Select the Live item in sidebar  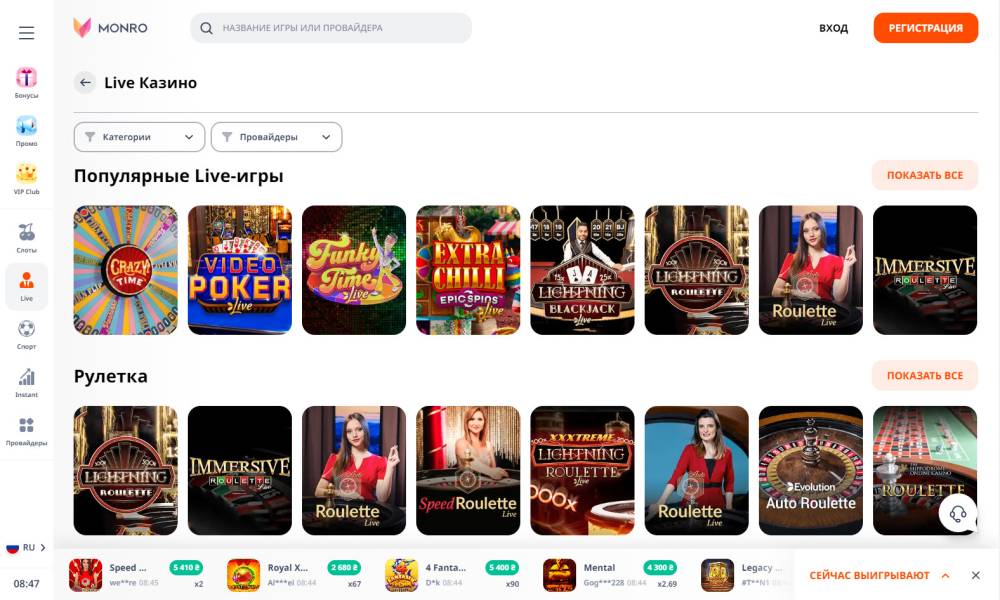click(x=26, y=286)
